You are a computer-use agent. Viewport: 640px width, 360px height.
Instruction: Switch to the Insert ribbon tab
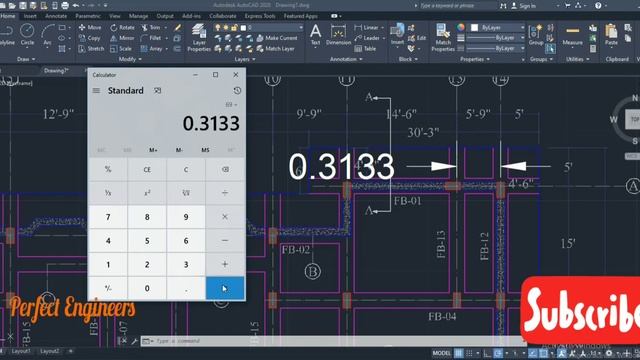click(x=30, y=16)
